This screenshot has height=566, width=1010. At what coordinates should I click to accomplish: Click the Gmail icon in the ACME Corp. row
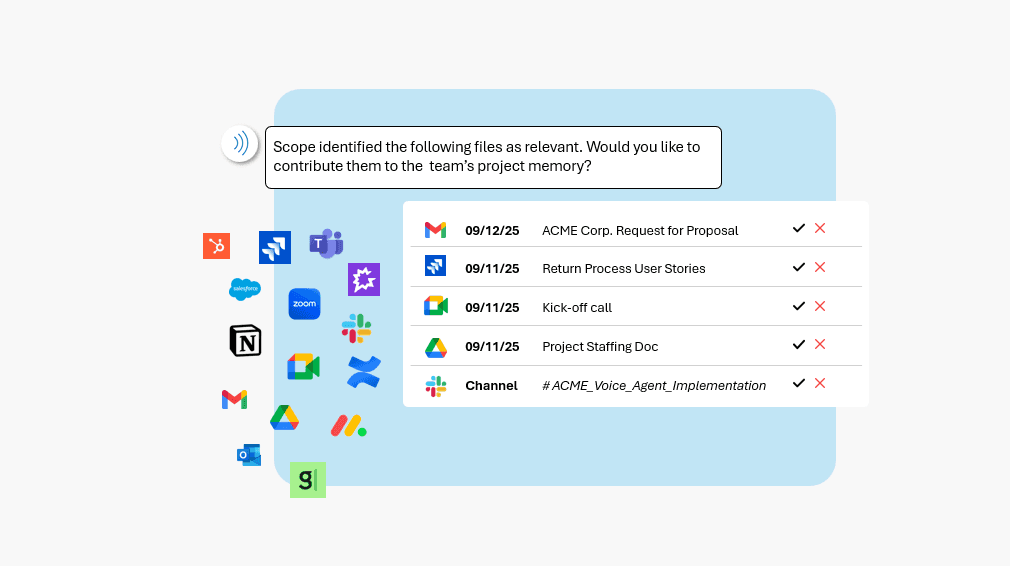click(435, 230)
